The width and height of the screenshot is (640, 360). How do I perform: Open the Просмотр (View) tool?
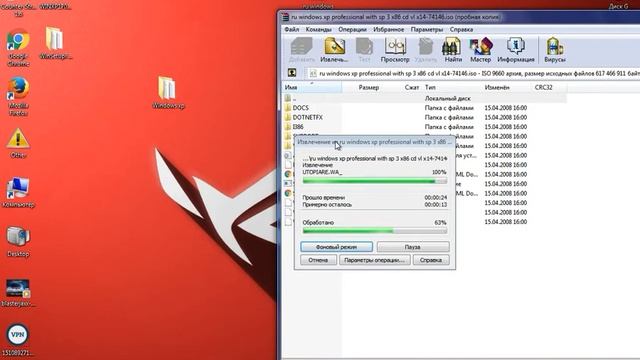[395, 50]
